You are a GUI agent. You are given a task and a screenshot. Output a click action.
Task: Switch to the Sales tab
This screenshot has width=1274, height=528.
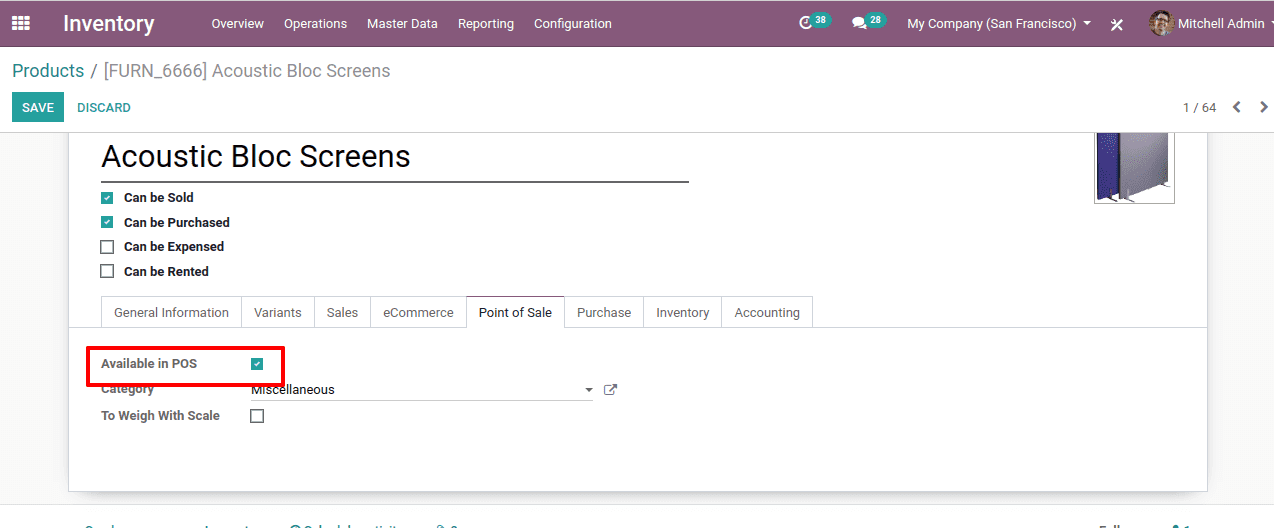[x=342, y=312]
